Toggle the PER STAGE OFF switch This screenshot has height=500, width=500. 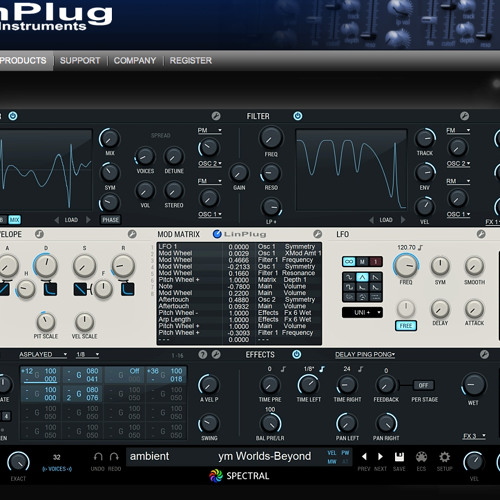coord(423,385)
